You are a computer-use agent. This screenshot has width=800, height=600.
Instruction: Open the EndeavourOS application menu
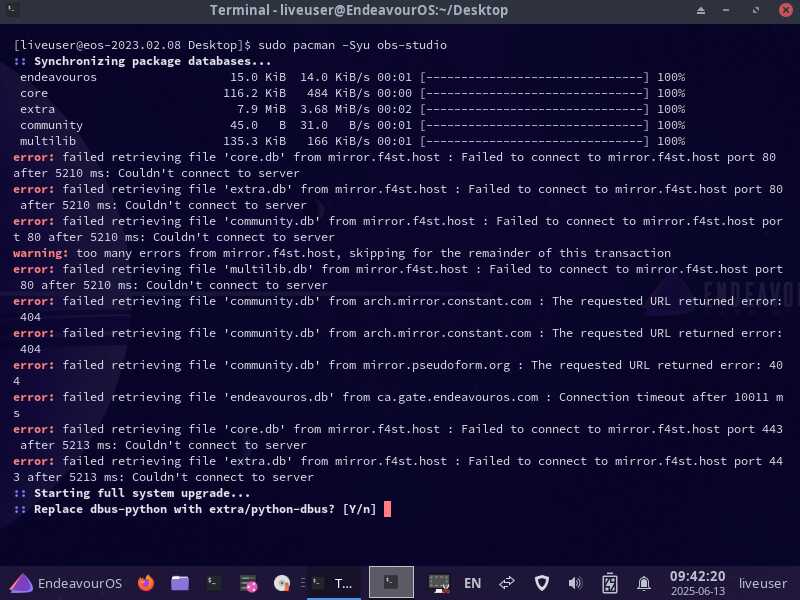click(66, 583)
